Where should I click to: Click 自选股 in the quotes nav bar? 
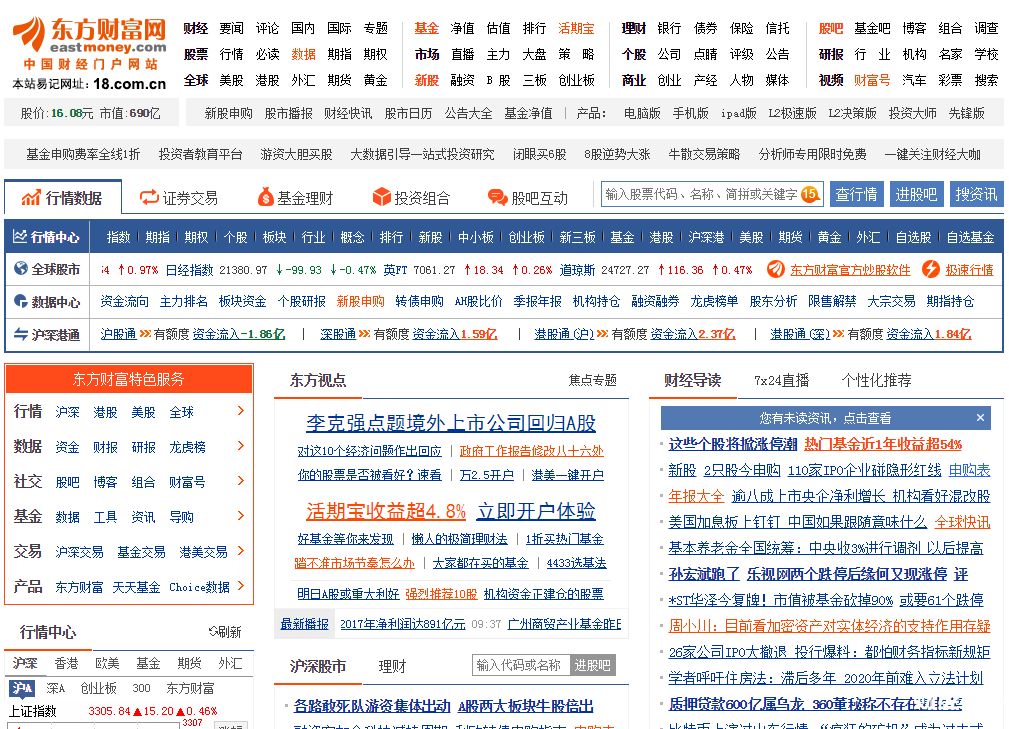tap(913, 237)
